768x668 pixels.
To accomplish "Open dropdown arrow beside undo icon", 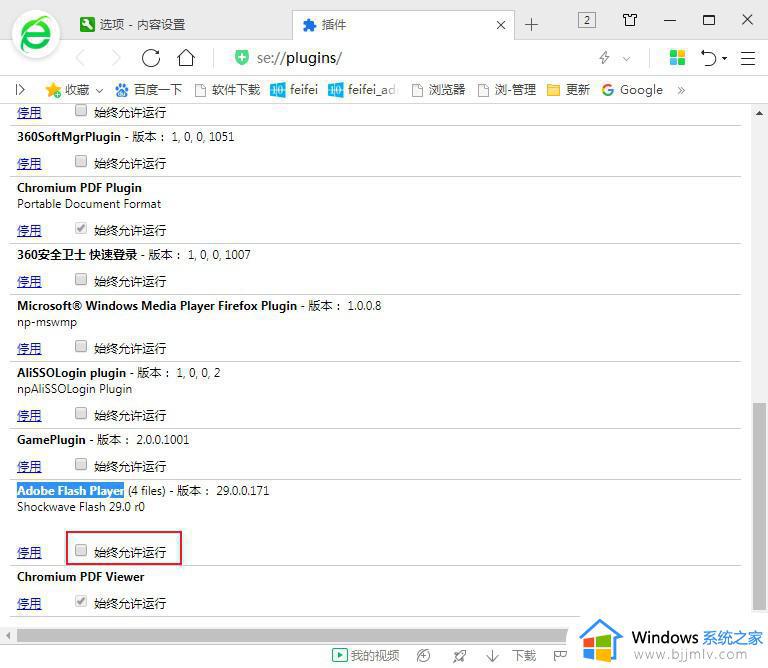I will 724,59.
